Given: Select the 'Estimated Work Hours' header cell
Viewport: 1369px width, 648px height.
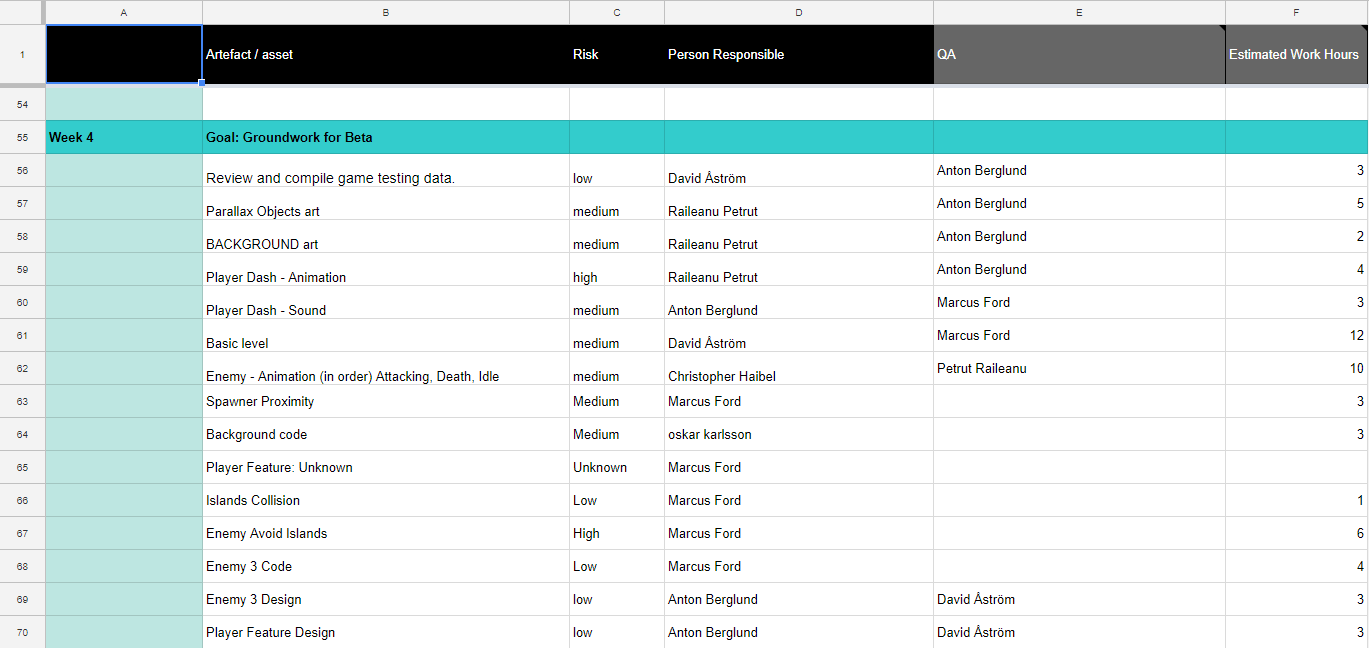Looking at the screenshot, I should pyautogui.click(x=1296, y=55).
